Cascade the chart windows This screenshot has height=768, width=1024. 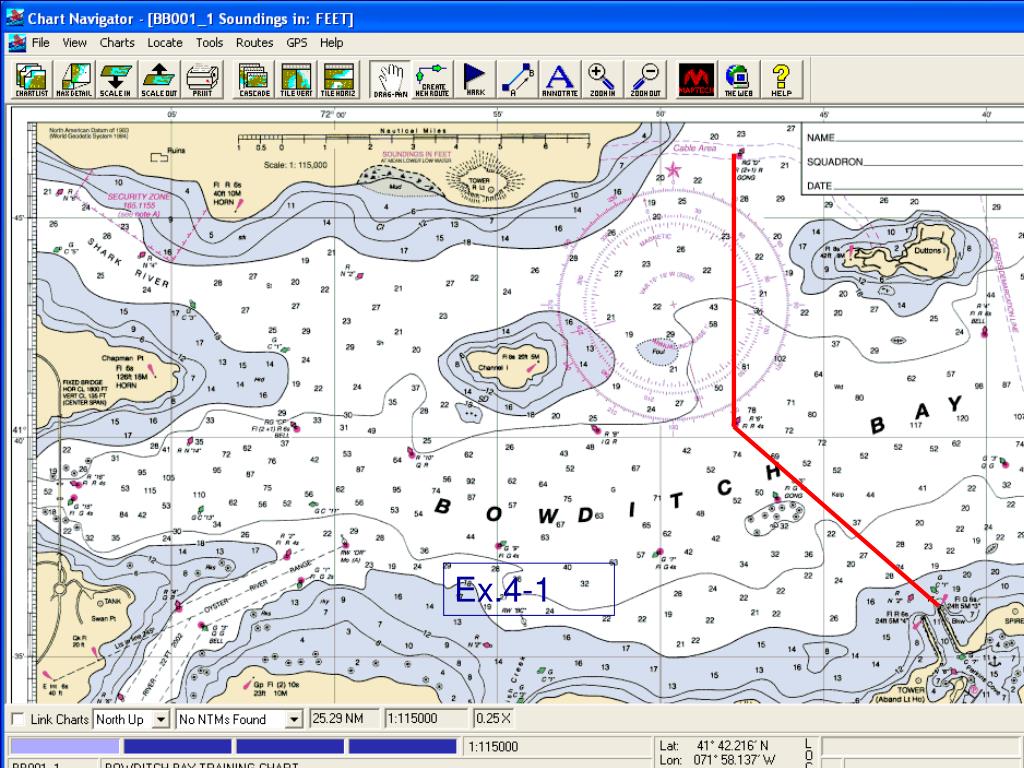point(254,80)
